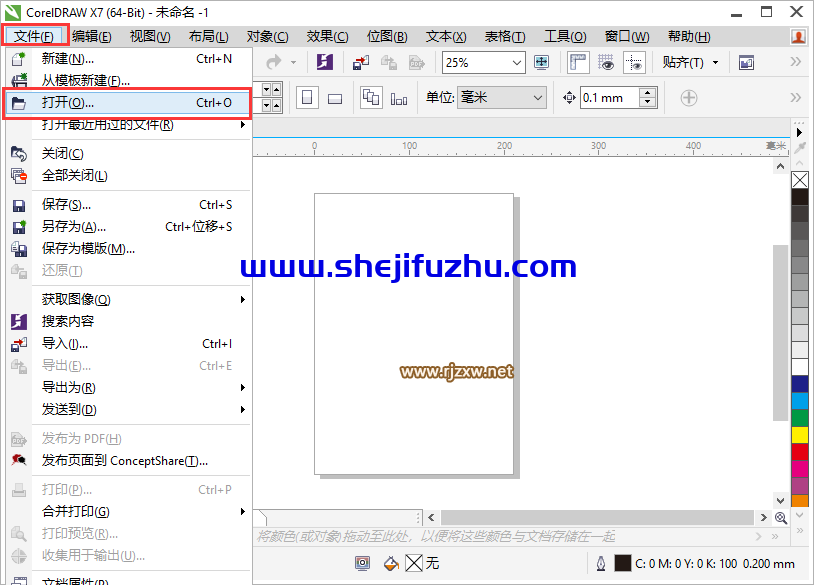Screen dimensions: 814x585
Task: Open the 视图(V) menu
Action: point(150,36)
